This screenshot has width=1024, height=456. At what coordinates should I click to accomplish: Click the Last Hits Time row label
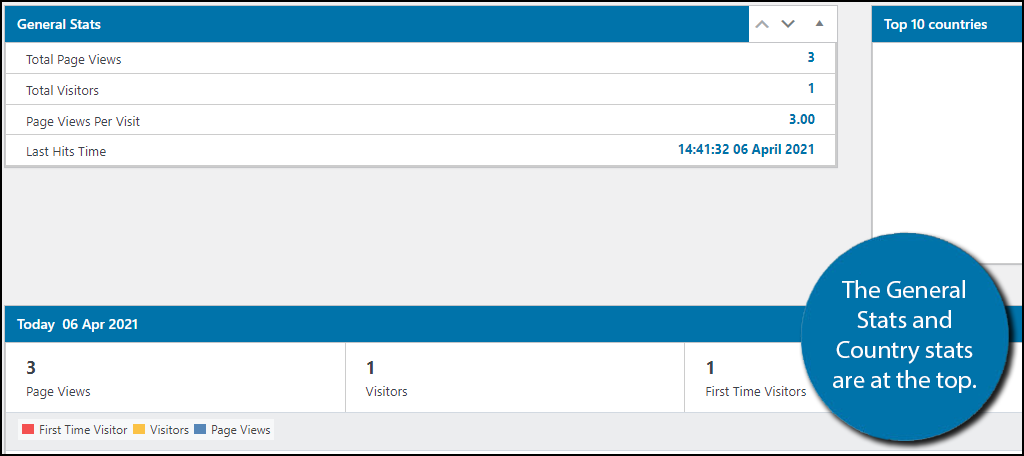click(66, 152)
